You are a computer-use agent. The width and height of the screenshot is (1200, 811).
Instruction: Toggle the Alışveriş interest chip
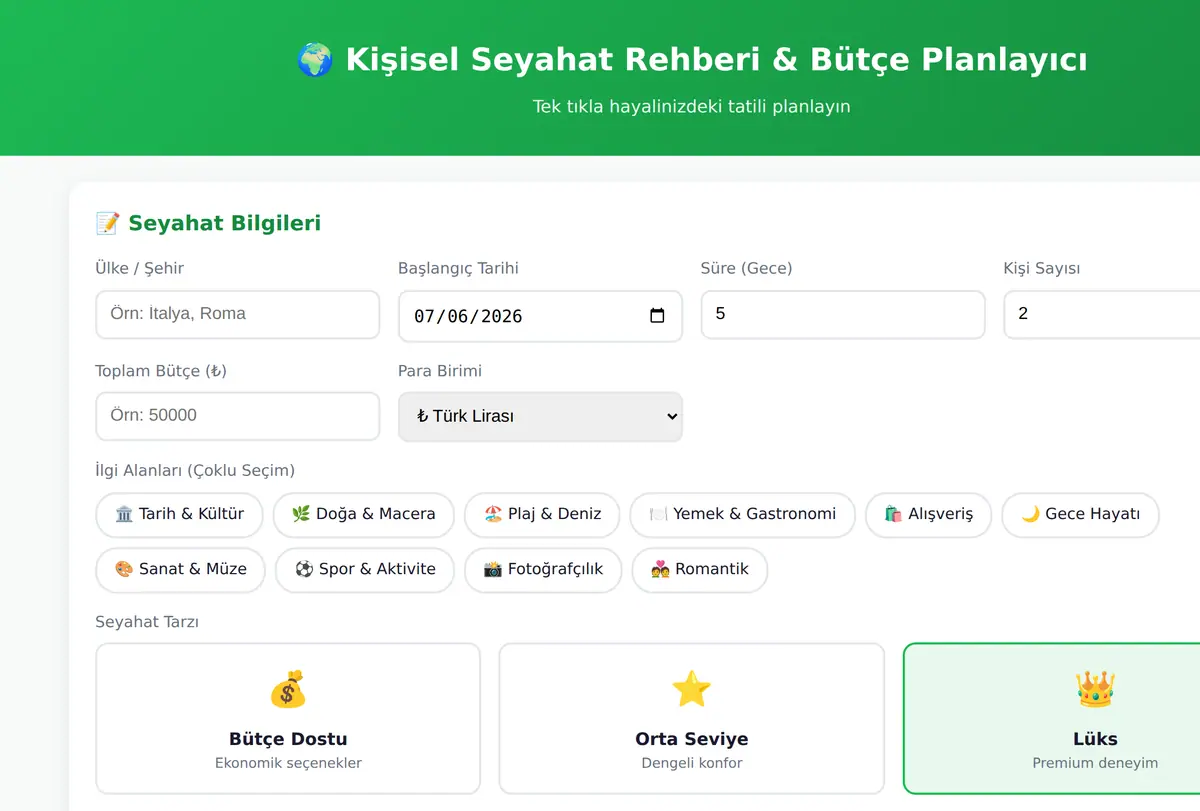(x=928, y=515)
